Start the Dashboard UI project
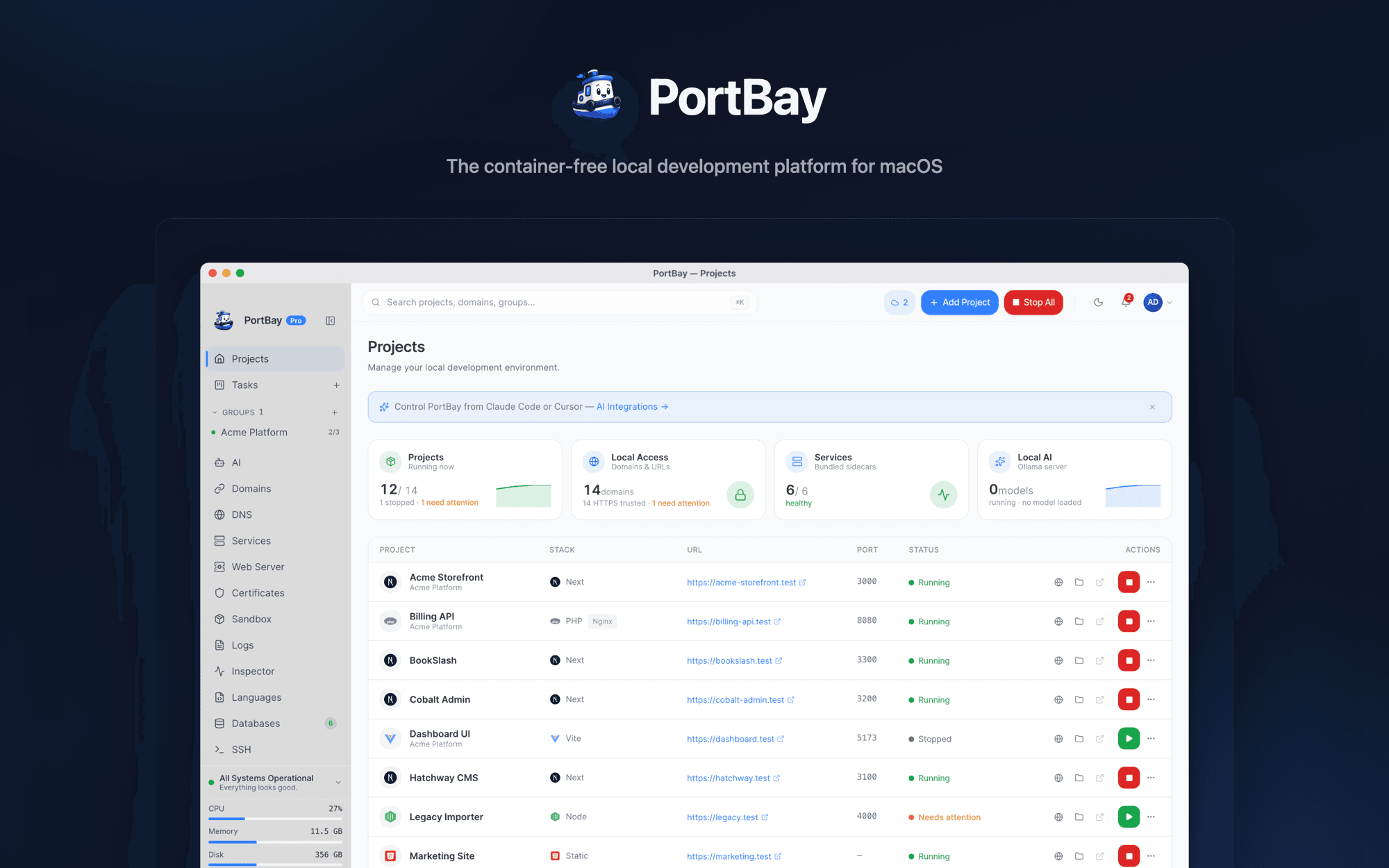Screen dimensions: 1389x868 point(1129,738)
